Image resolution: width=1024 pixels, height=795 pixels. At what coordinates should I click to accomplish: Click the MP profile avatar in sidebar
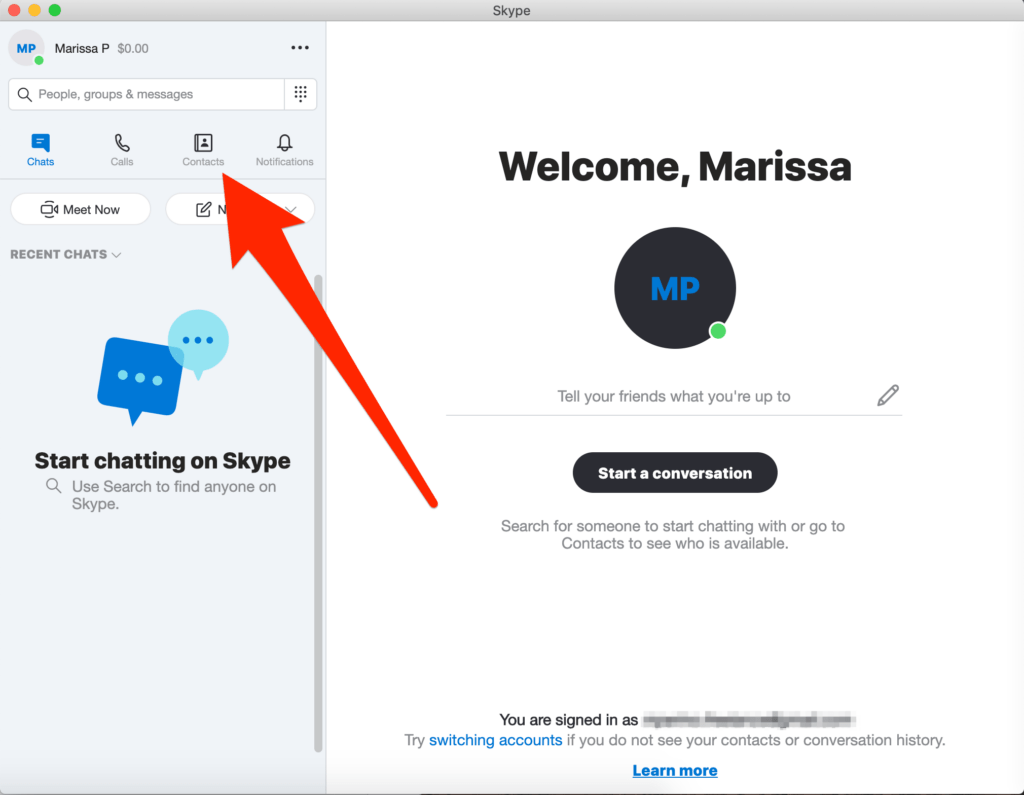pos(26,48)
